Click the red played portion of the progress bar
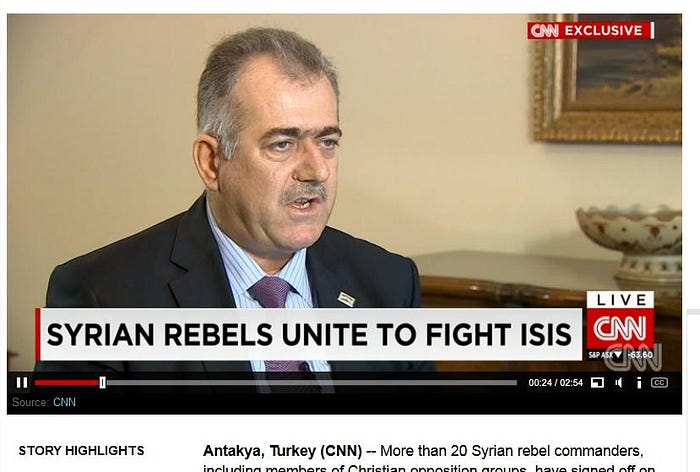The image size is (700, 472). click(x=67, y=383)
